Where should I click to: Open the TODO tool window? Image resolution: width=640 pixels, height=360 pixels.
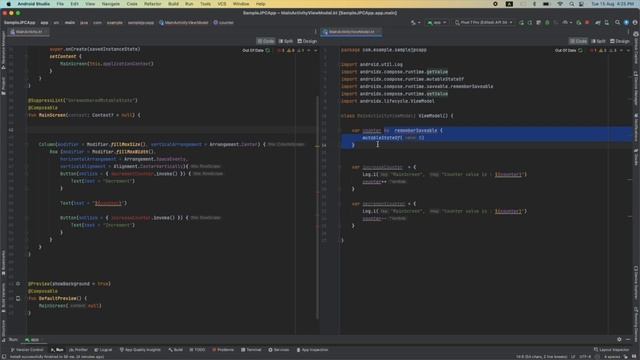click(x=198, y=350)
